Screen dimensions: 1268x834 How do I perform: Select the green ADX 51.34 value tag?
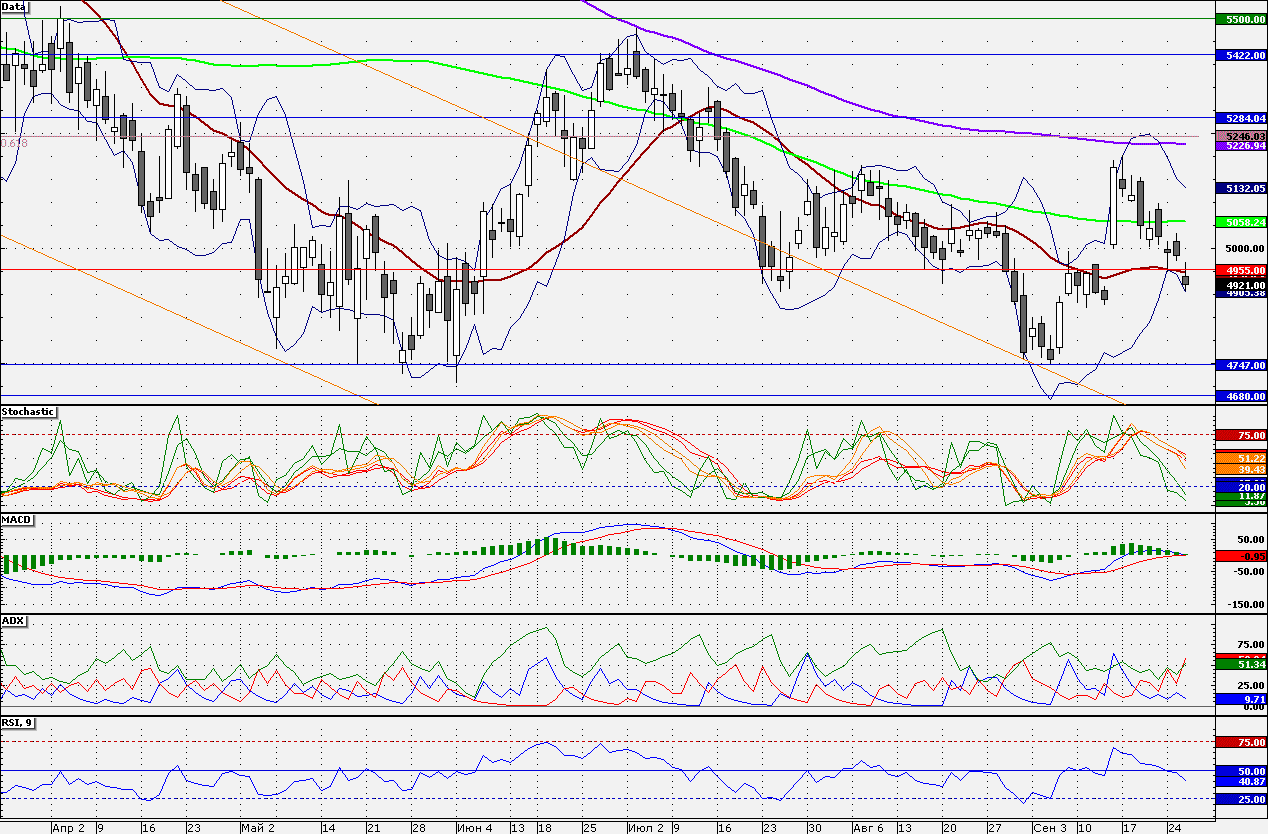[1239, 664]
